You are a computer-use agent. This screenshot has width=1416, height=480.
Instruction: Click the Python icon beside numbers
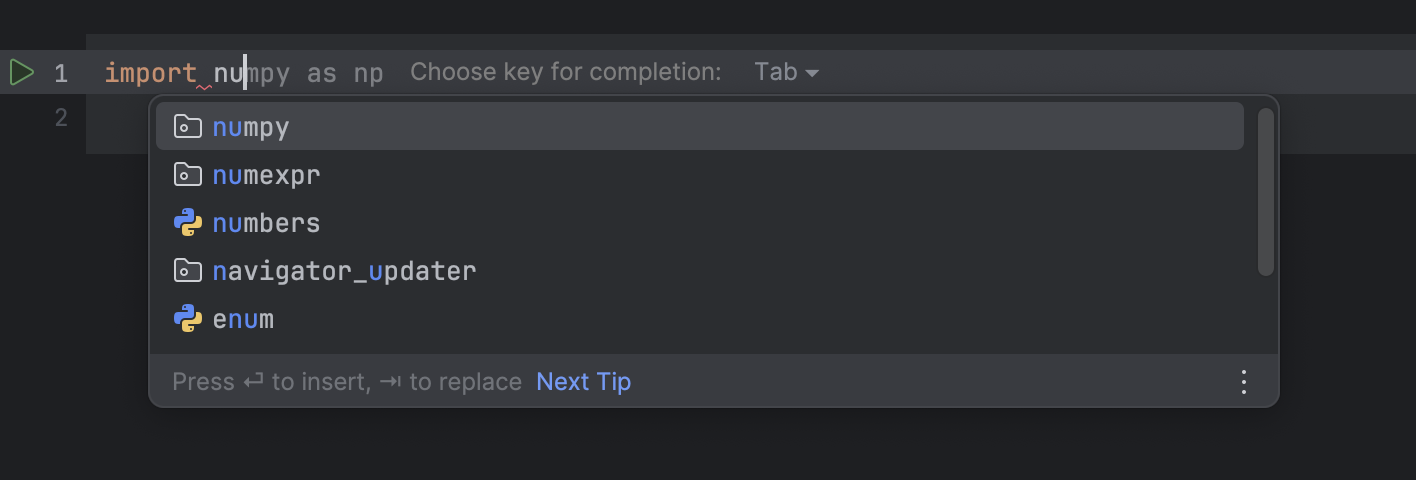click(x=188, y=223)
